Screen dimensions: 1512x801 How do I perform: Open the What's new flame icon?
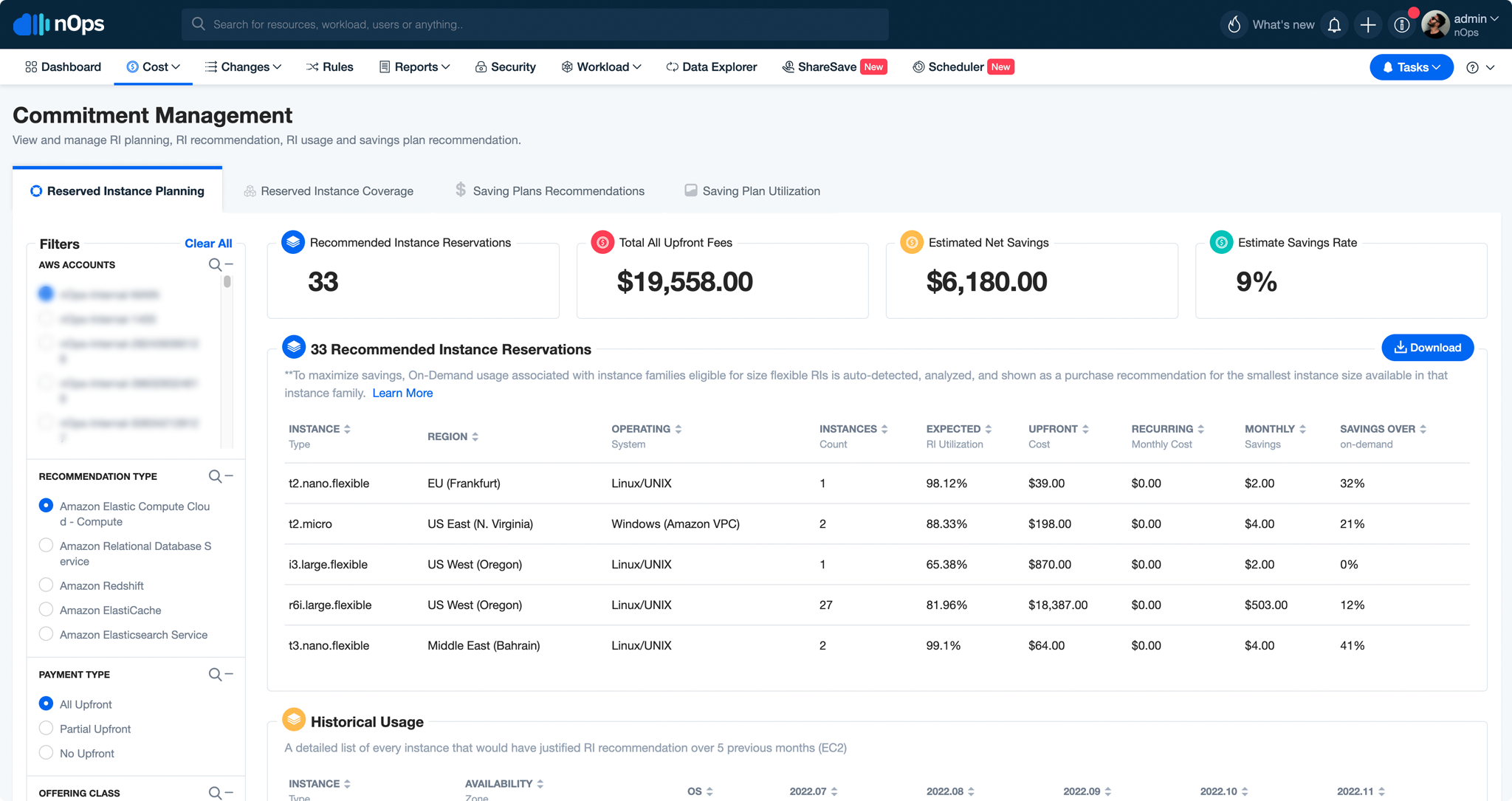(1234, 24)
